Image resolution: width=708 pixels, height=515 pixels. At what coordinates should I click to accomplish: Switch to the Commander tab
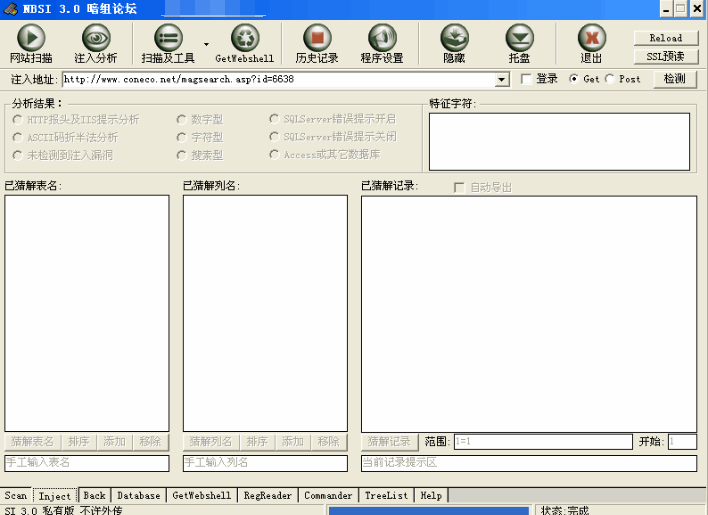pos(328,496)
